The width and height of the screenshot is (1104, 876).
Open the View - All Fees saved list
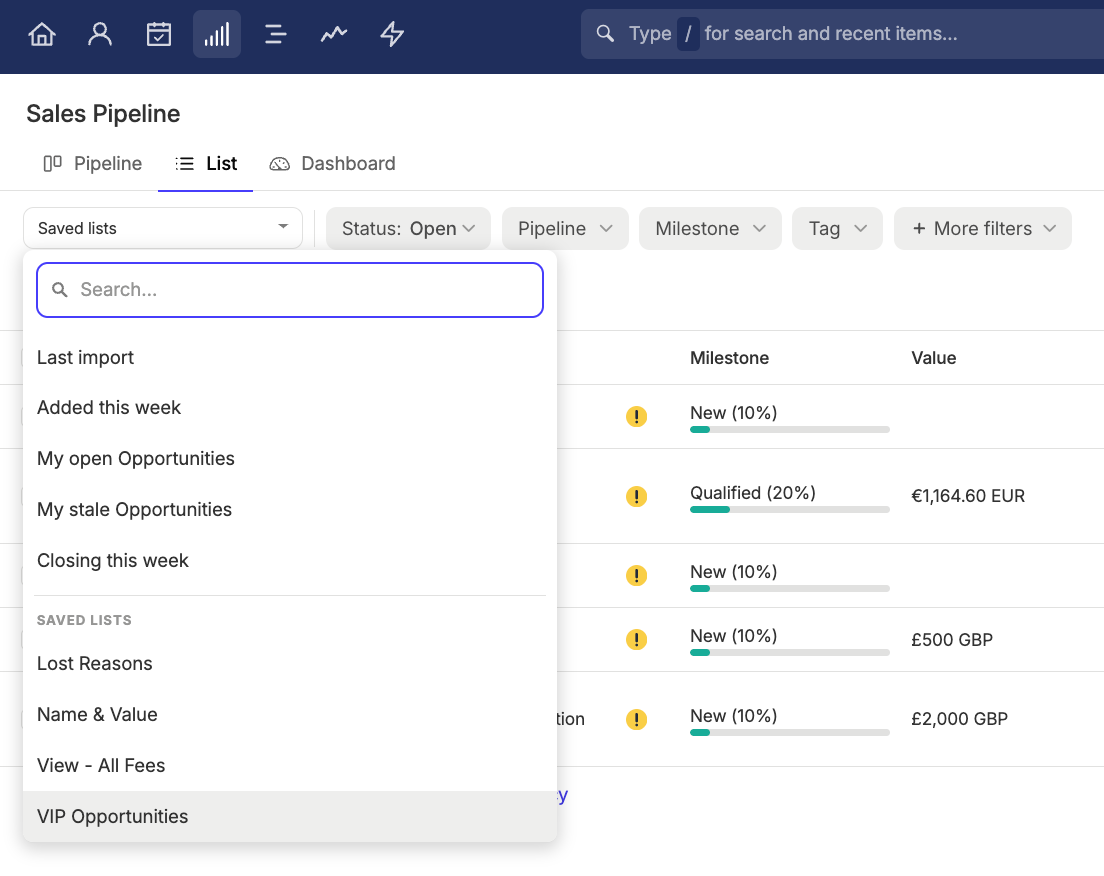290,765
